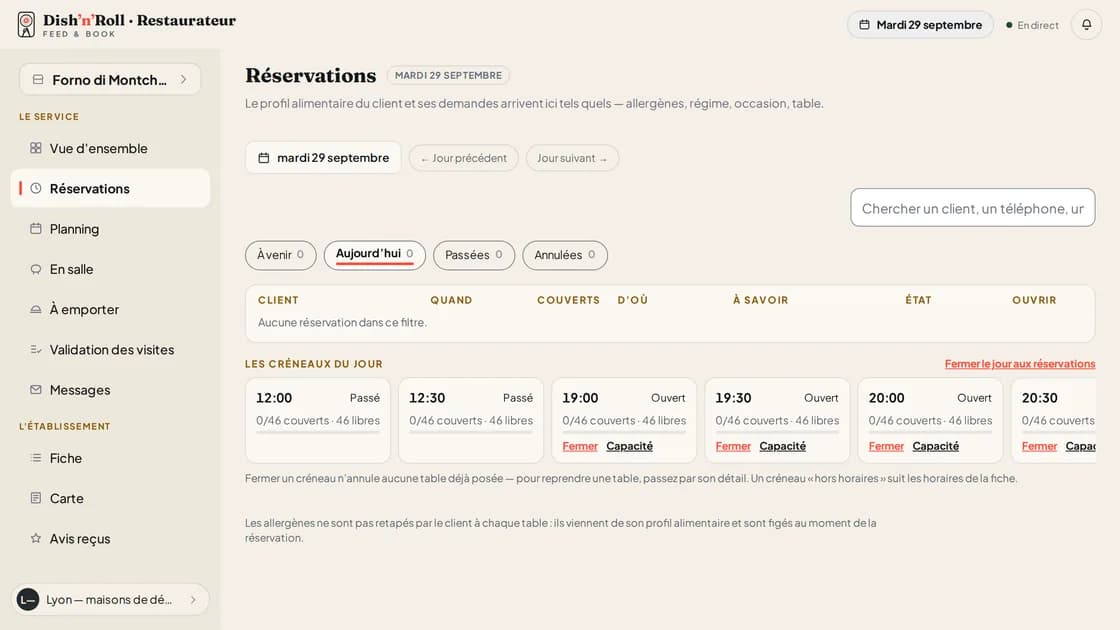This screenshot has height=630, width=1120.
Task: Click the Vue d'ensemble grid icon
Action: tap(36, 148)
